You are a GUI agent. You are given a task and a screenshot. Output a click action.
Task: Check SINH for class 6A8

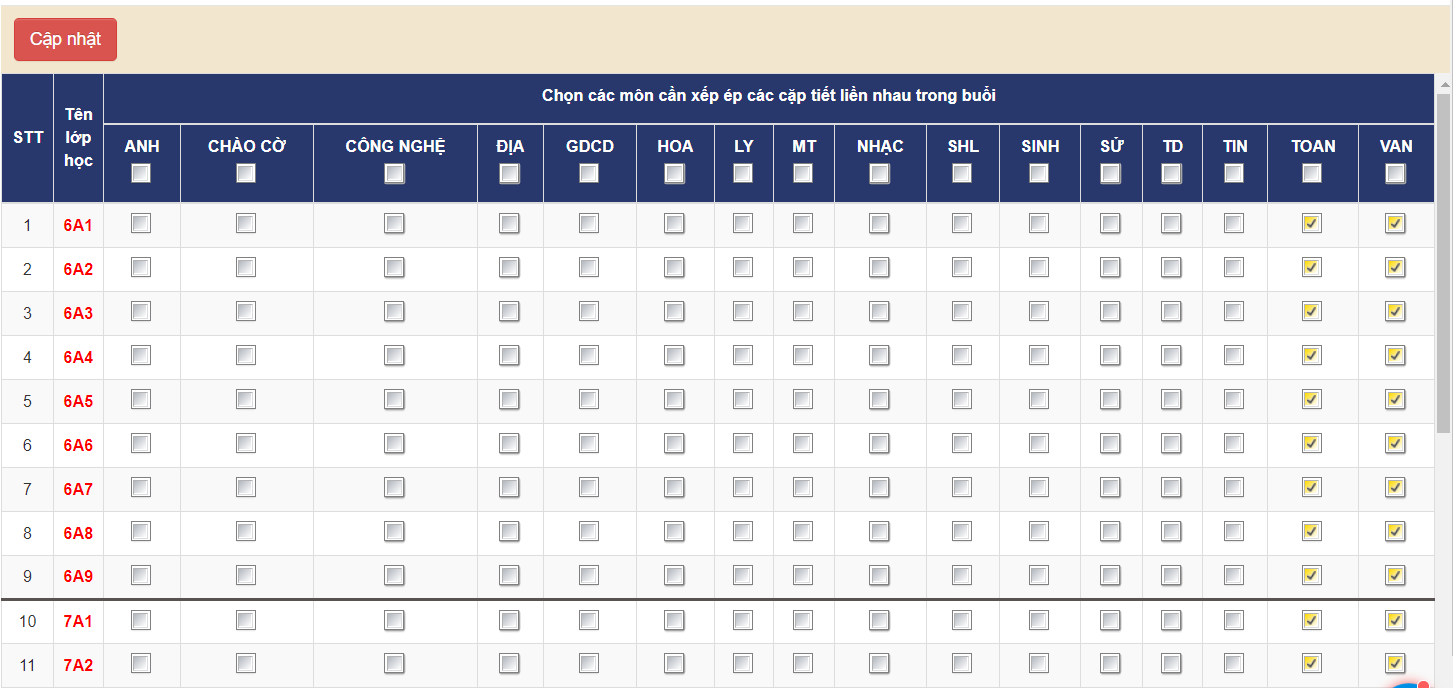point(1039,532)
